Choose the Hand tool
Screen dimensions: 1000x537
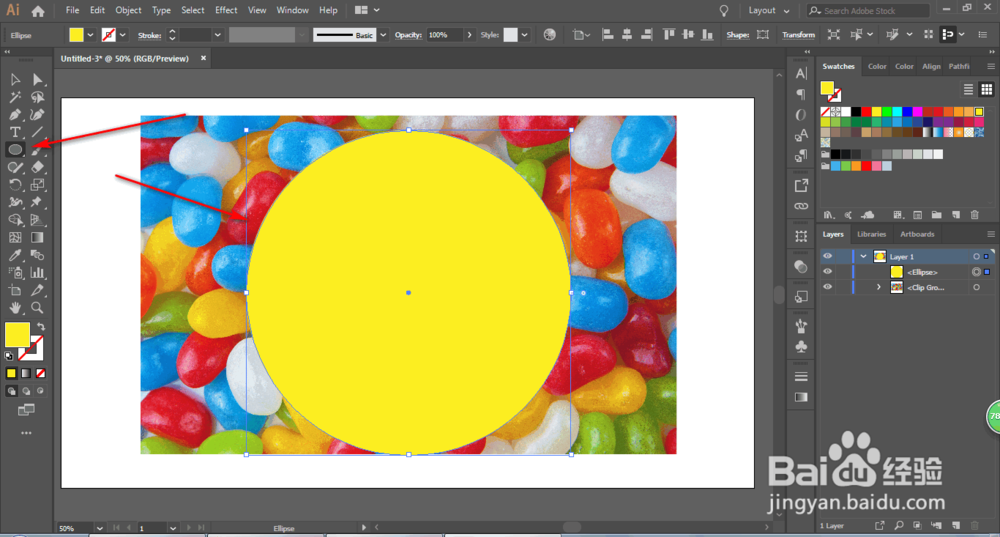15,307
